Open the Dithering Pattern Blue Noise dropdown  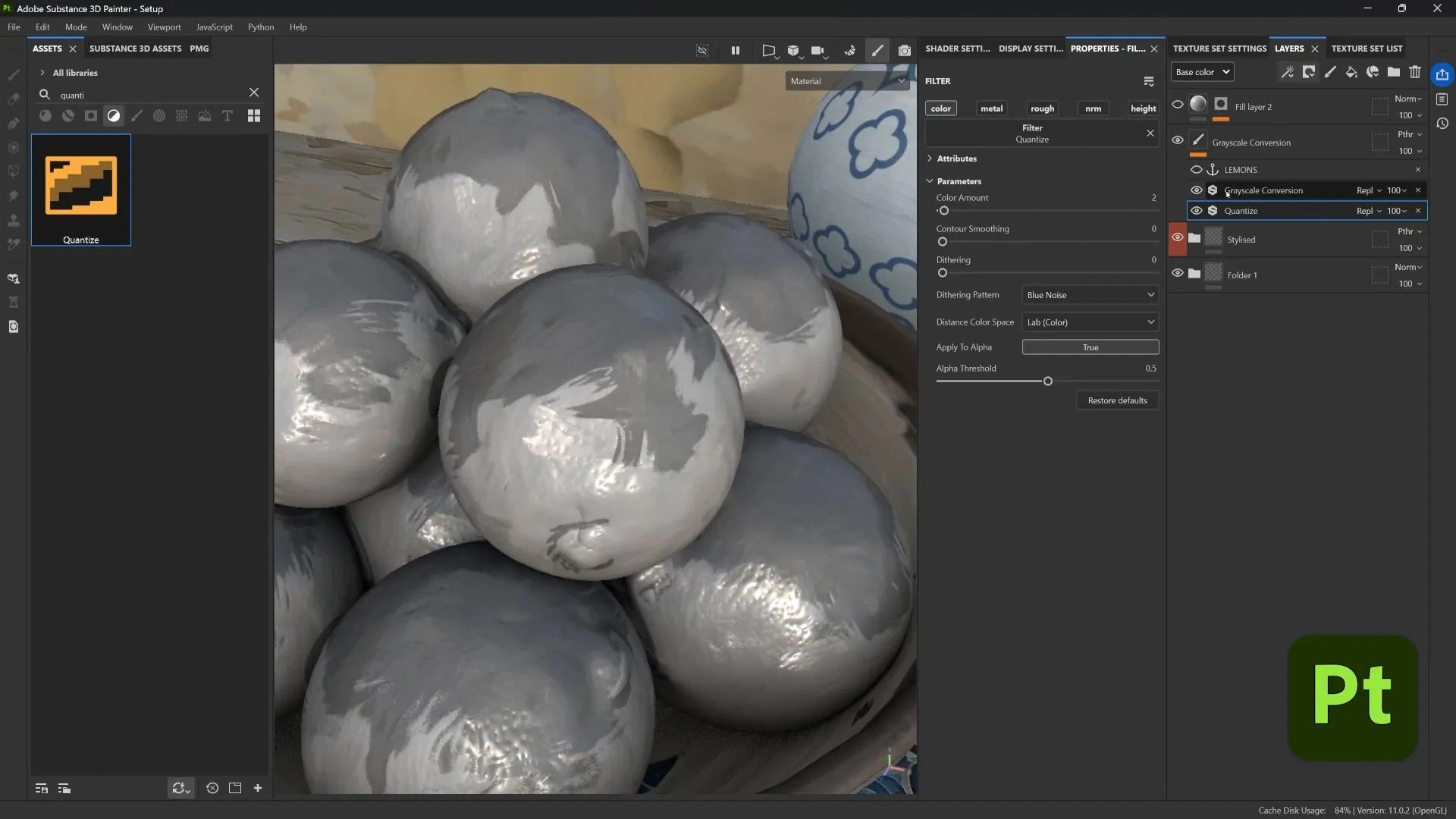point(1090,295)
